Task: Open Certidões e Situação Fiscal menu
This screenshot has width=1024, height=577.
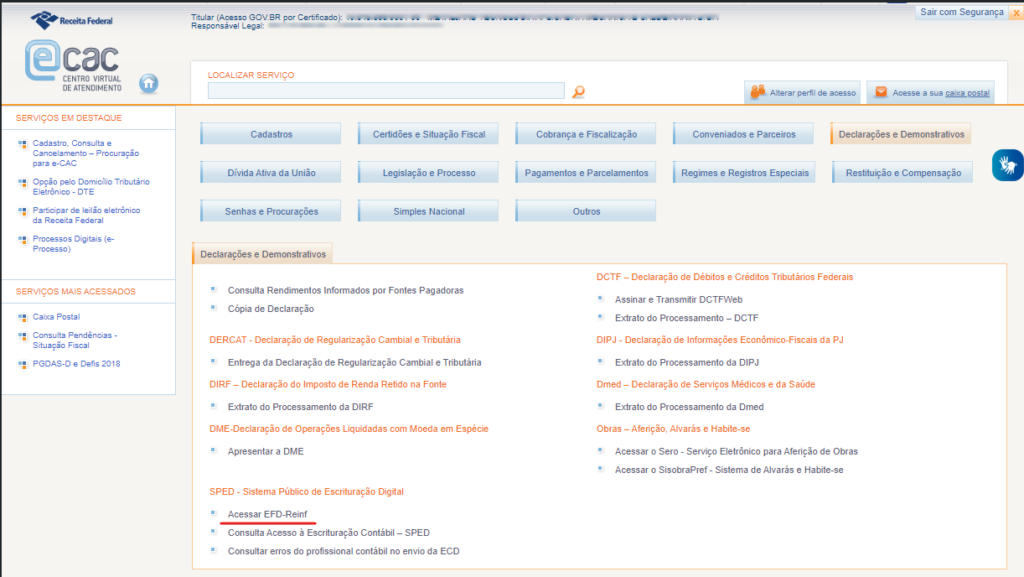Action: tap(428, 134)
